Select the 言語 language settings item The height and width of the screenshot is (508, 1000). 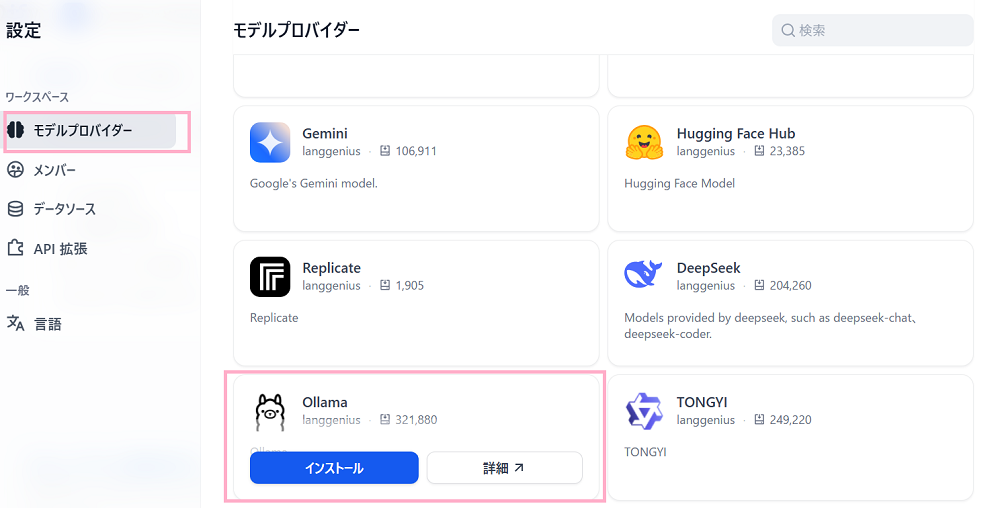[x=47, y=324]
